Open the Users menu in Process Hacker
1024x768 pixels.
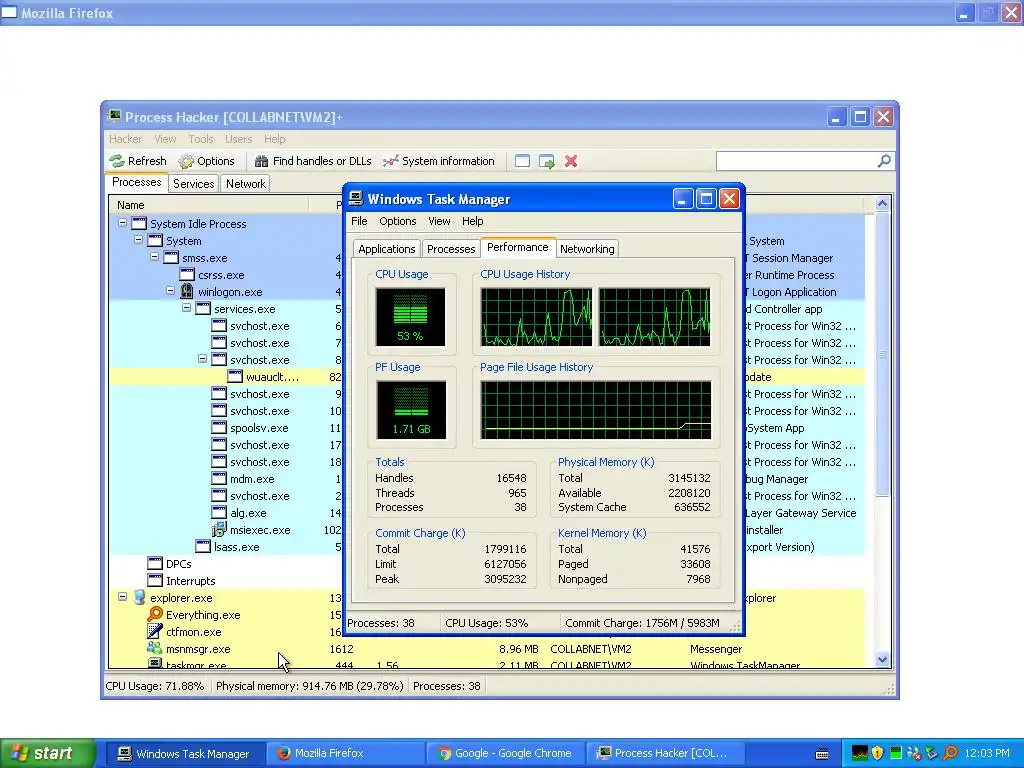(x=238, y=139)
